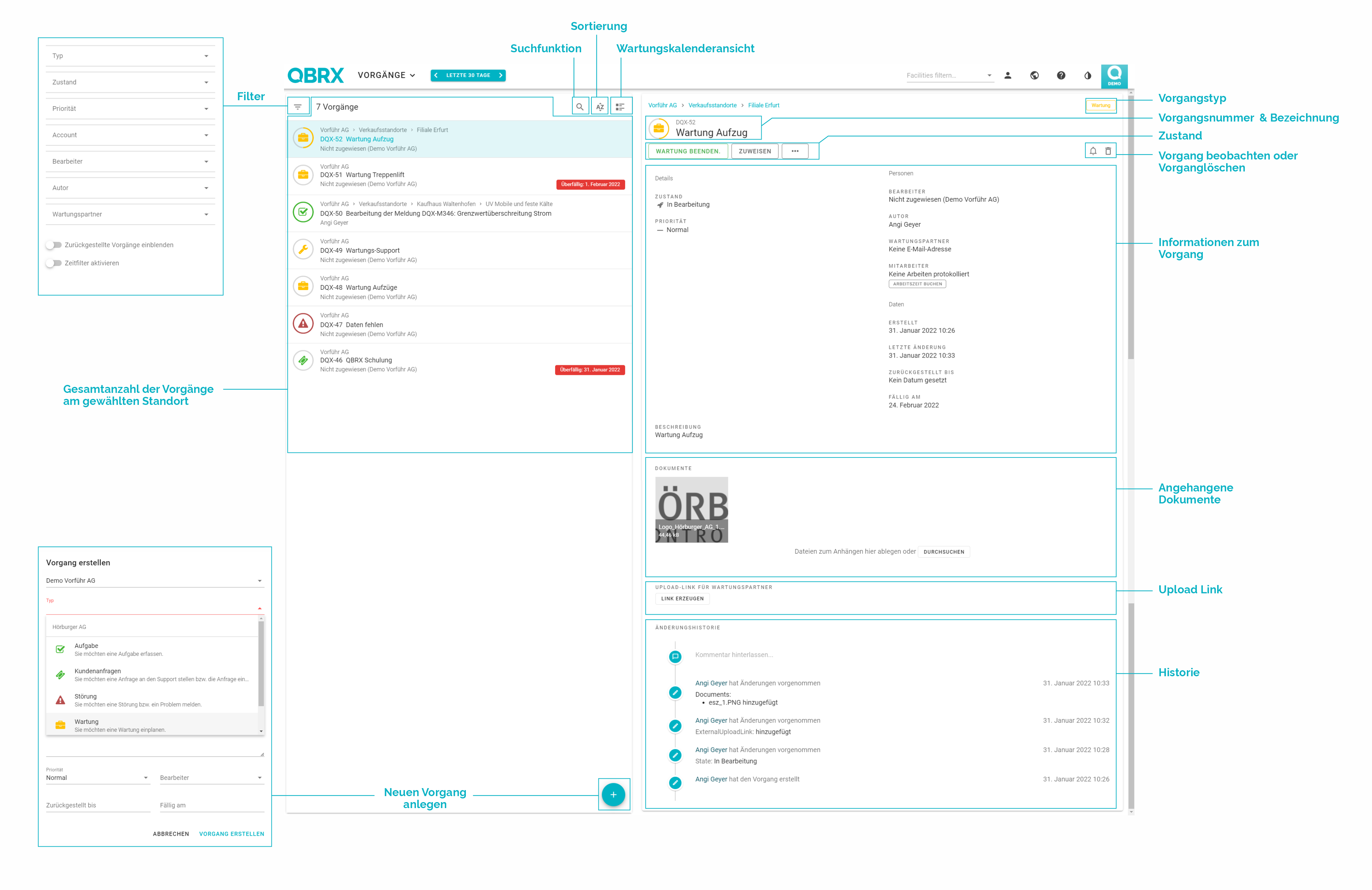Open the filter icon beside 7 Vorgänge
This screenshot has width=1372, height=890.
click(x=298, y=107)
